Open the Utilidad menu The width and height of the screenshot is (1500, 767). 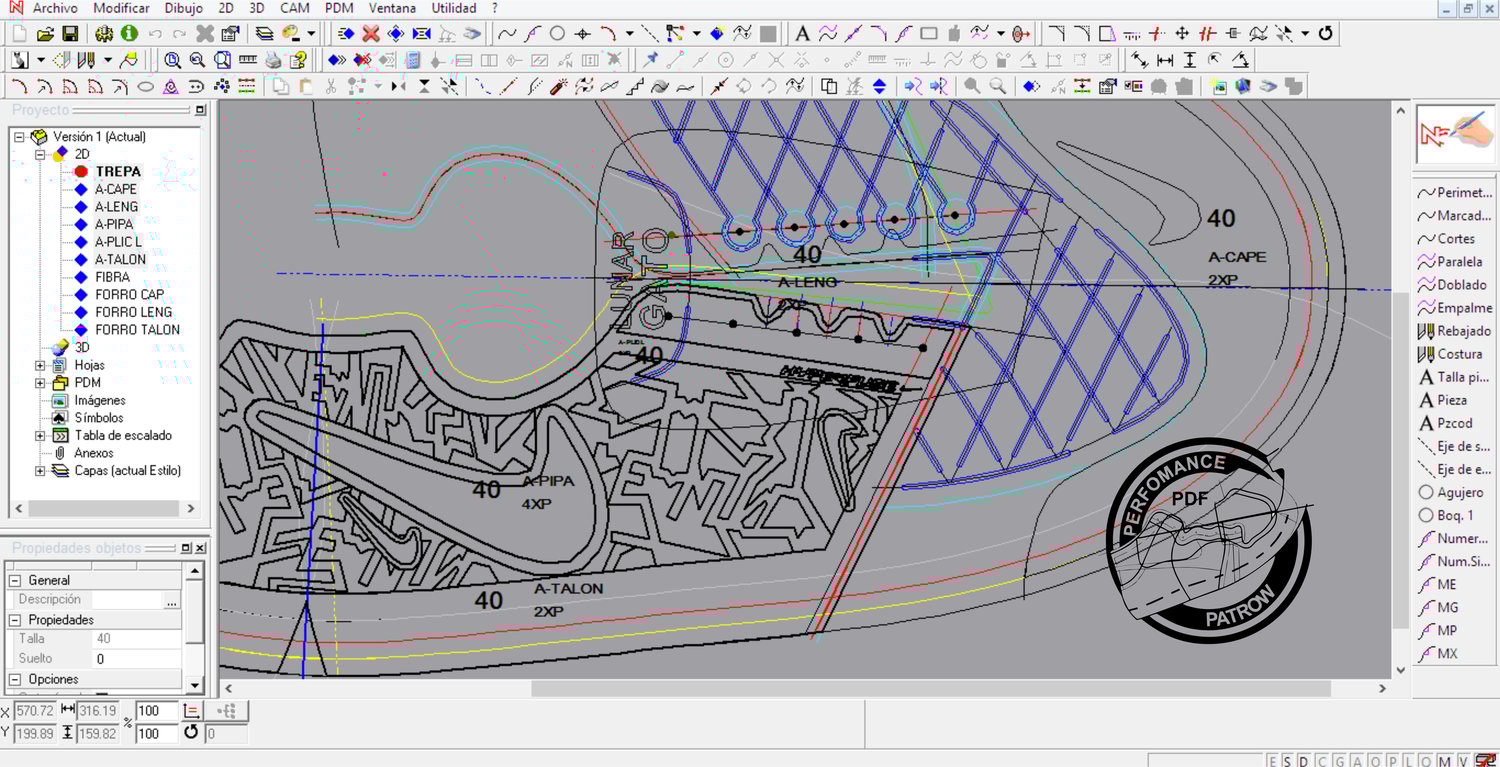pos(453,8)
